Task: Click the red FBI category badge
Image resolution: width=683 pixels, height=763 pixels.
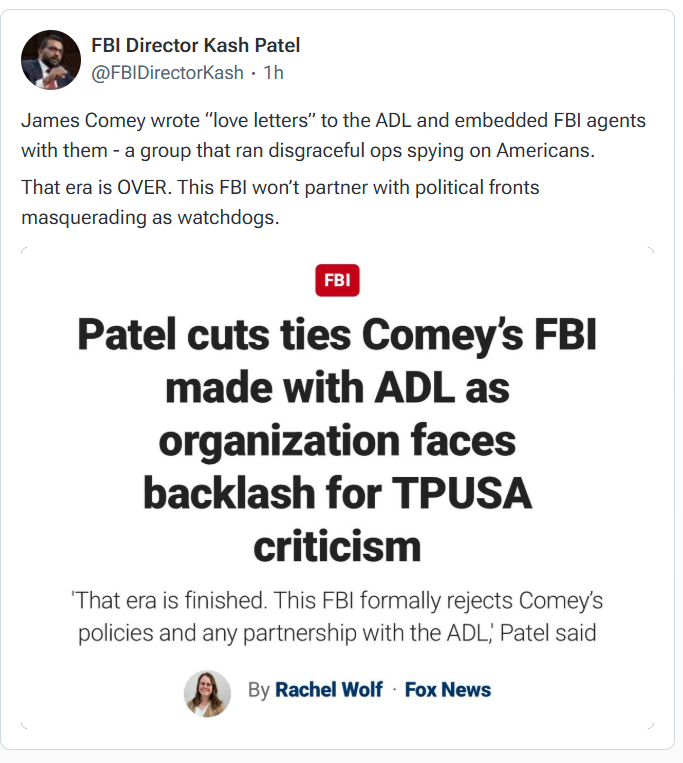Action: pyautogui.click(x=337, y=281)
